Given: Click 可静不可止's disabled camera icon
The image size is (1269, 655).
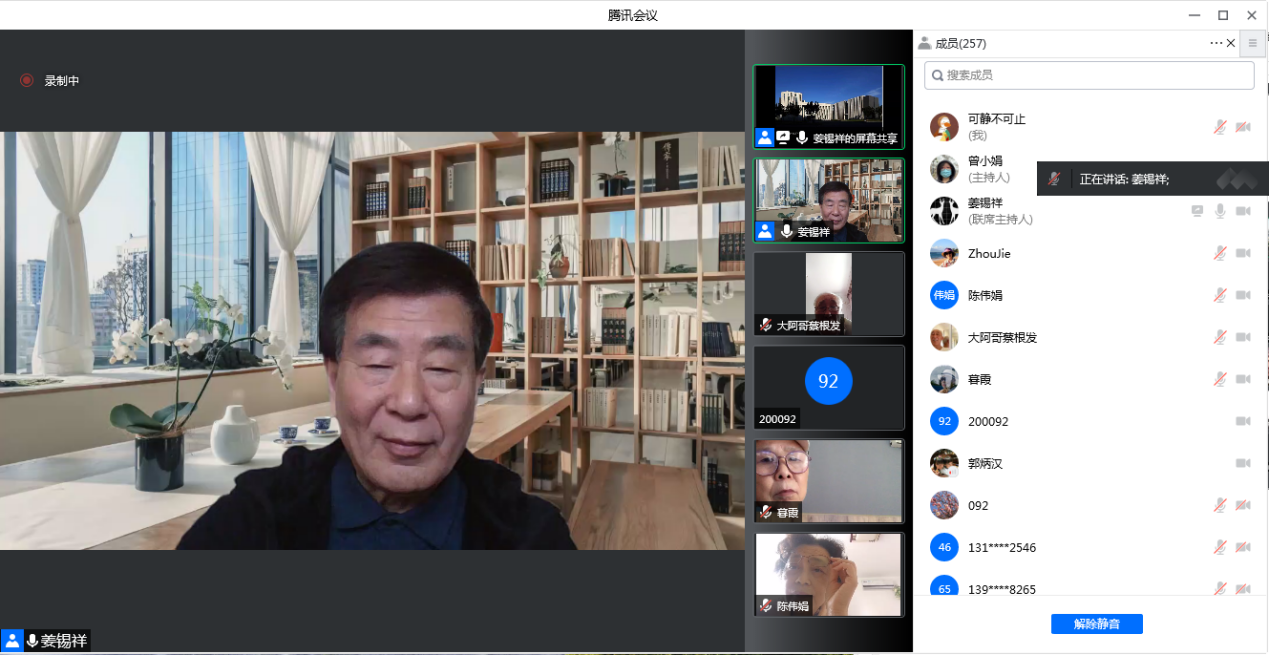Looking at the screenshot, I should tap(1243, 127).
